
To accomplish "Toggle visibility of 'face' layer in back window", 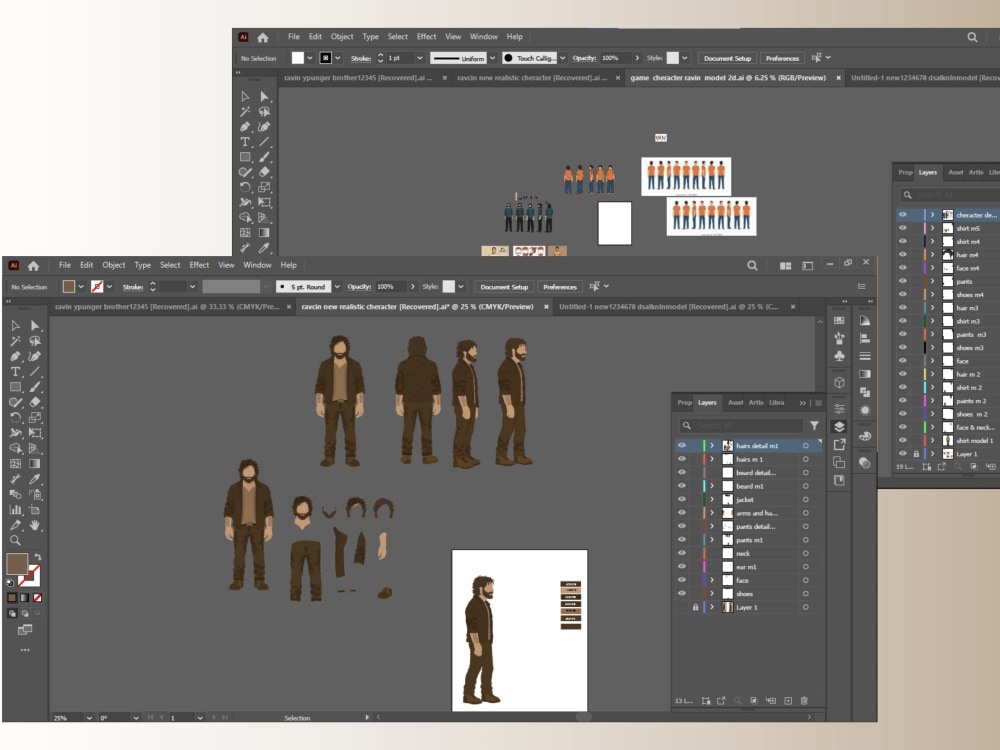I will click(902, 360).
